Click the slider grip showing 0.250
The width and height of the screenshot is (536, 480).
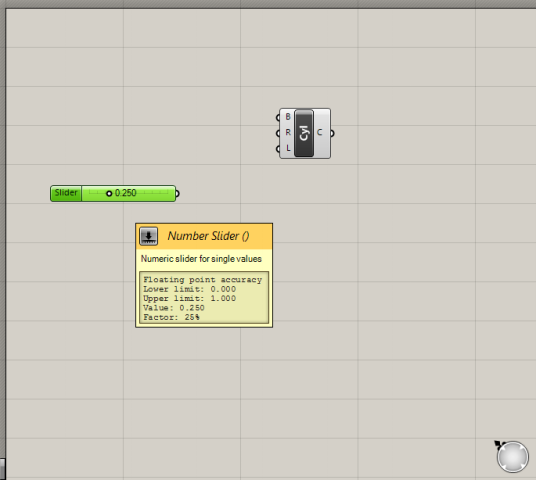click(109, 194)
